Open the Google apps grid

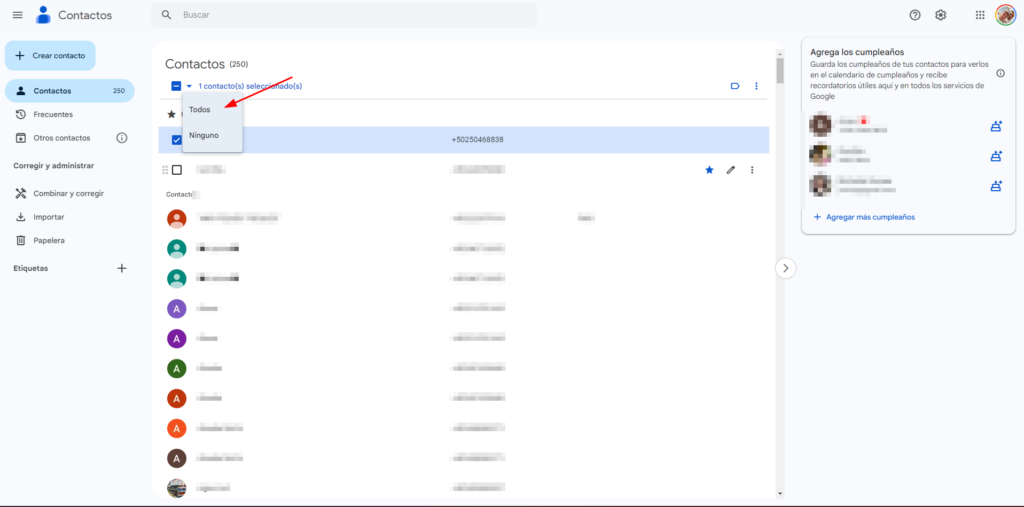pos(979,15)
